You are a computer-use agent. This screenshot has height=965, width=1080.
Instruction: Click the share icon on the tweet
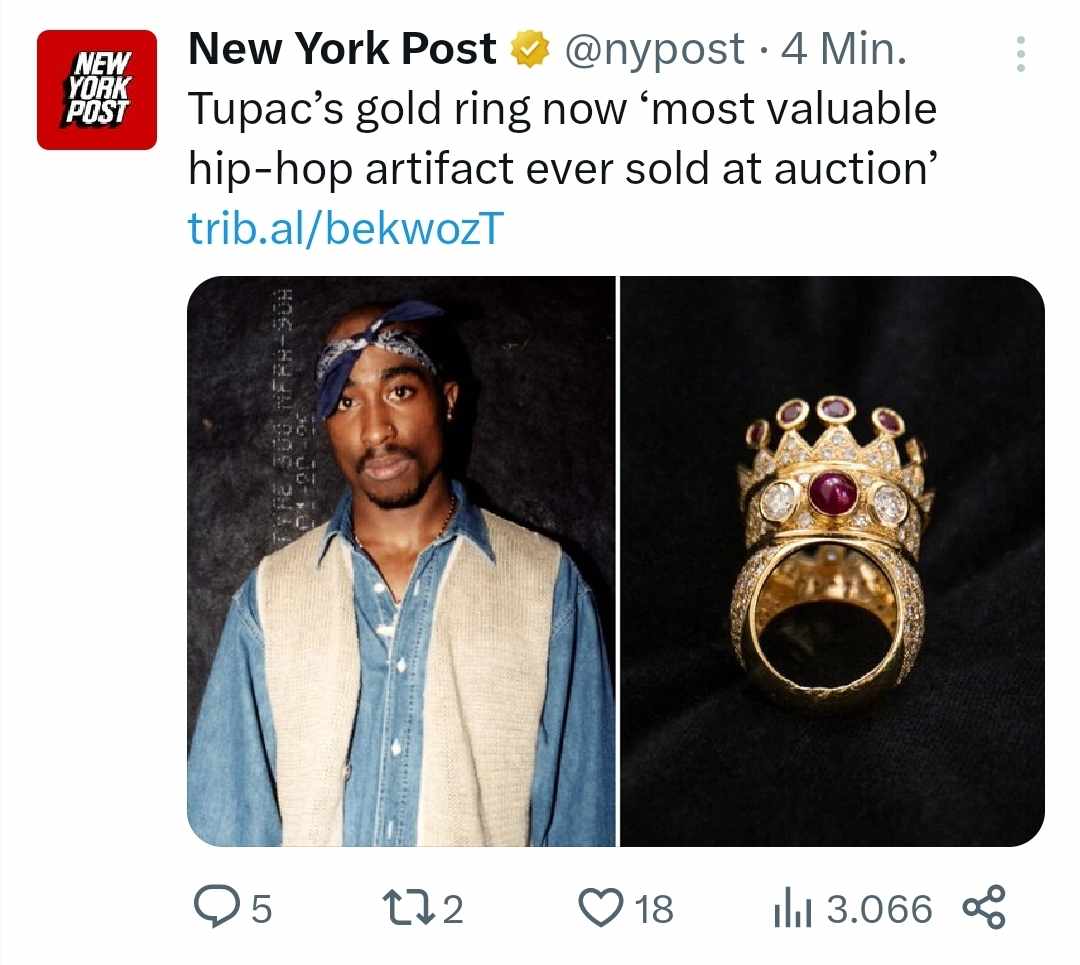[985, 907]
